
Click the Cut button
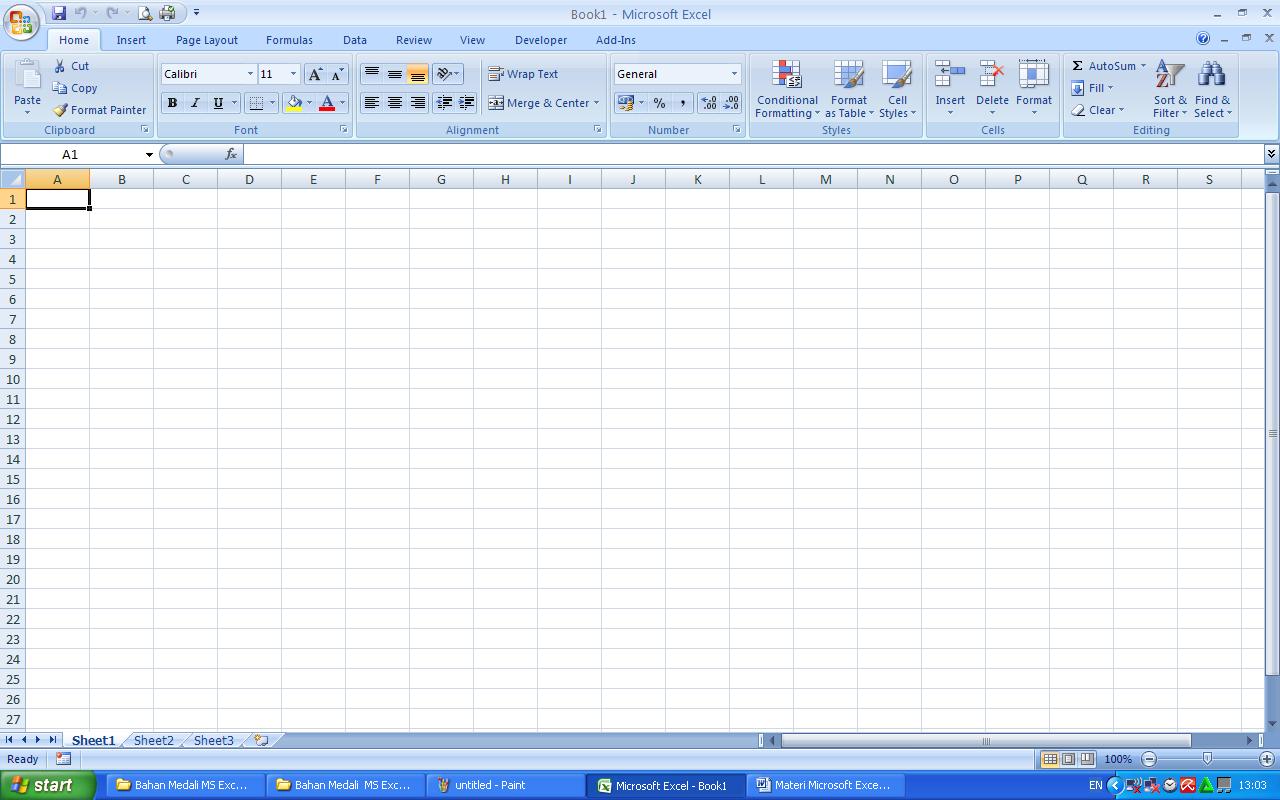(71, 66)
